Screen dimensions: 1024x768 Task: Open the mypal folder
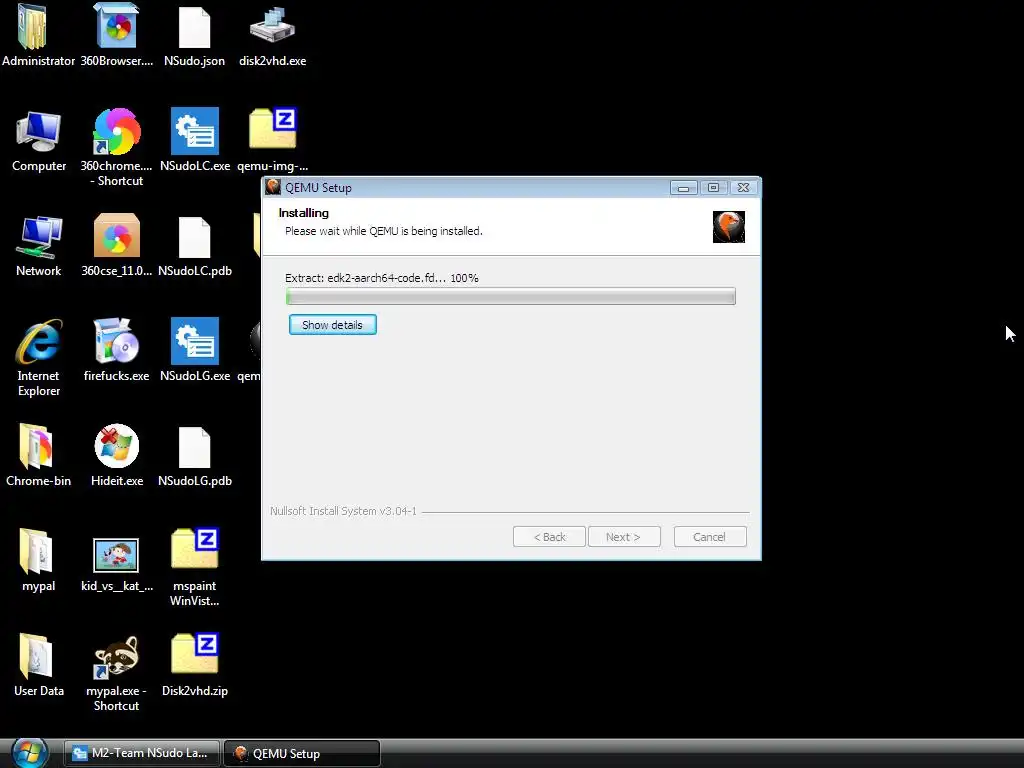[x=36, y=552]
